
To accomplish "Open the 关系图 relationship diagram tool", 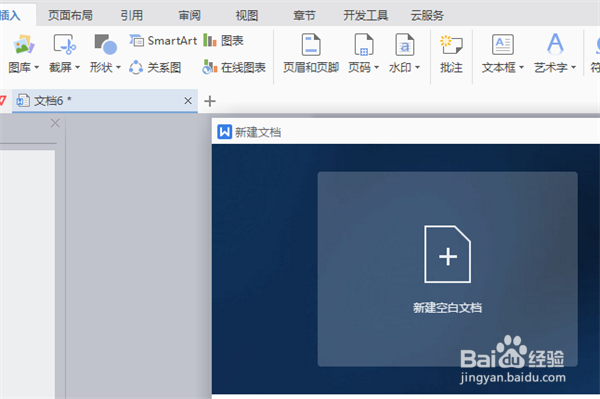I will [155, 68].
